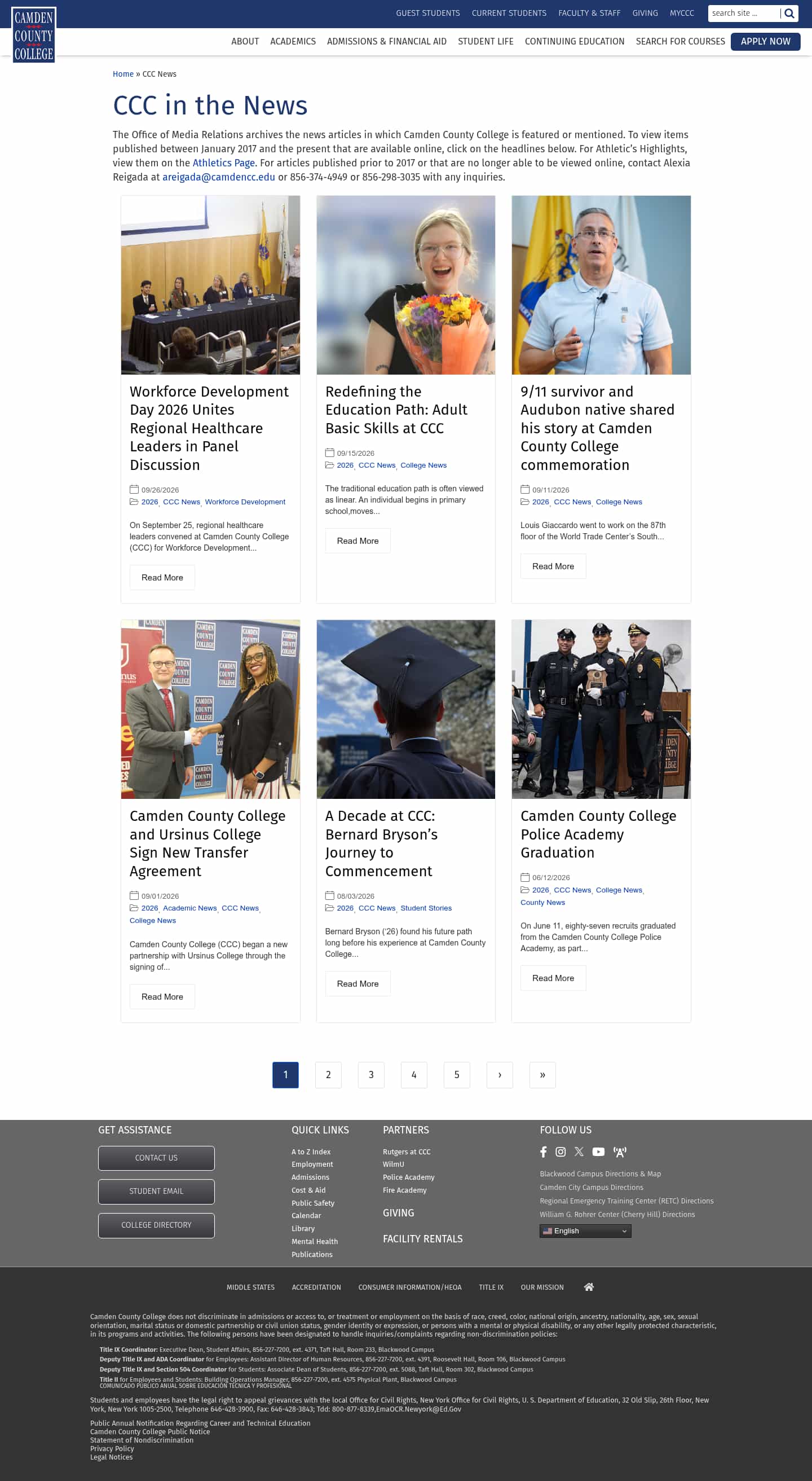Open the English language dropdown

pyautogui.click(x=585, y=1230)
